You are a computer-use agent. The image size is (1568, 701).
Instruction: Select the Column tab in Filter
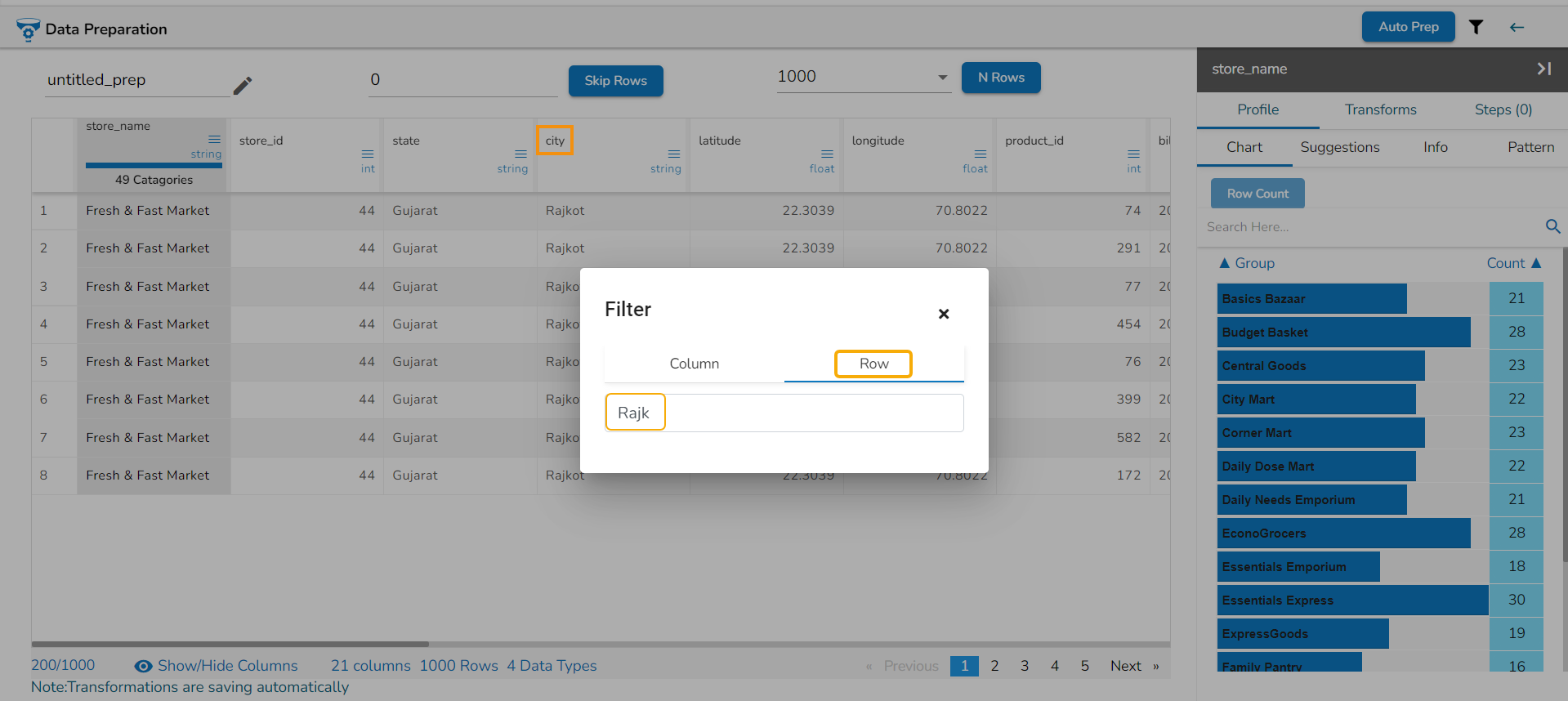point(694,364)
